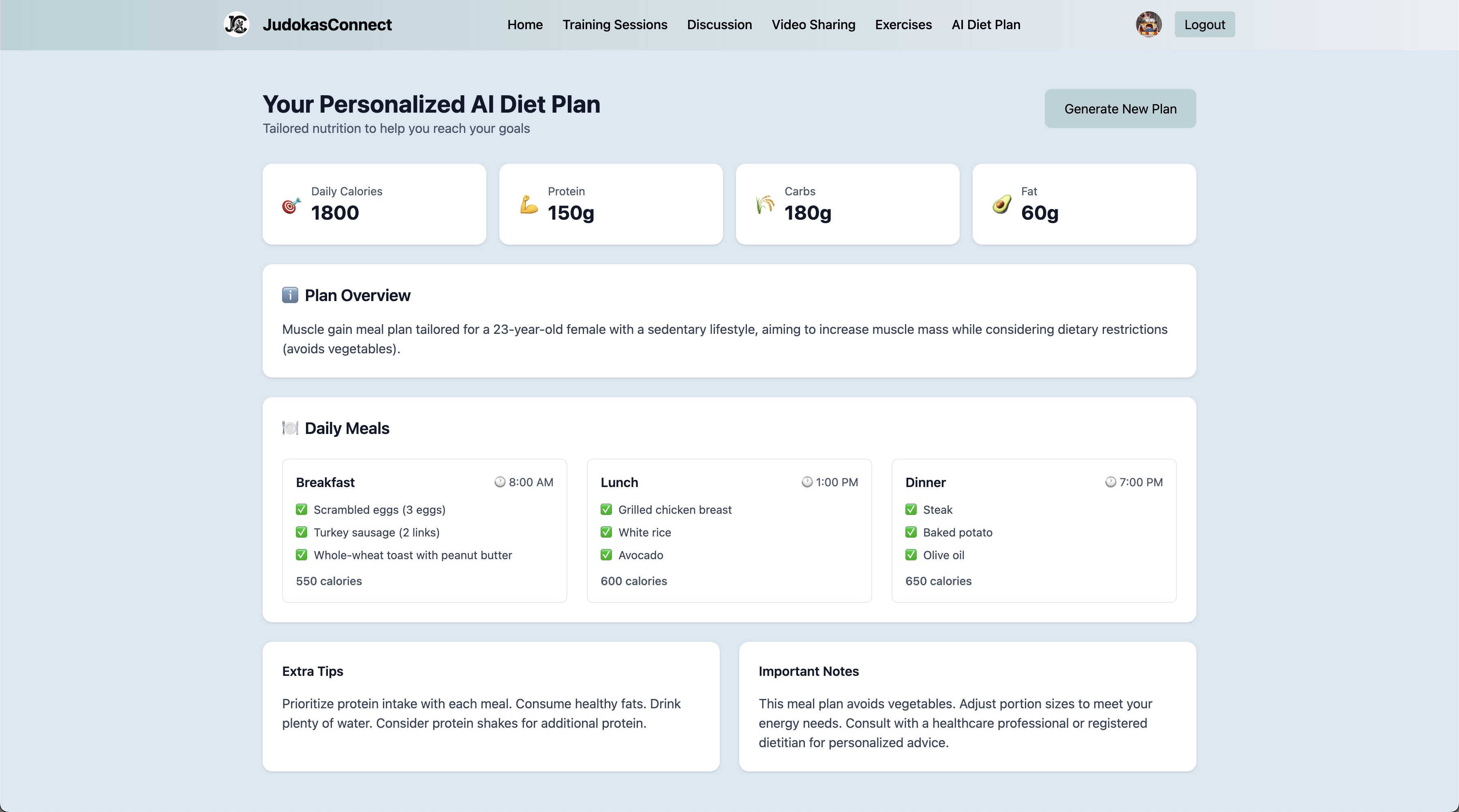Toggle the Olive oil checkmark
Screen dimensions: 1459x812
[x=911, y=555]
